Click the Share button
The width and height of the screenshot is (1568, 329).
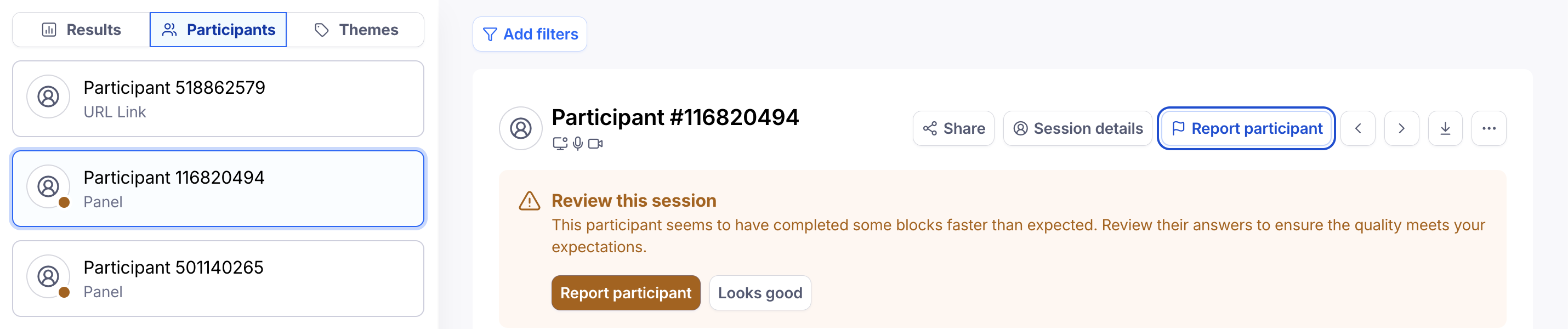click(x=953, y=128)
